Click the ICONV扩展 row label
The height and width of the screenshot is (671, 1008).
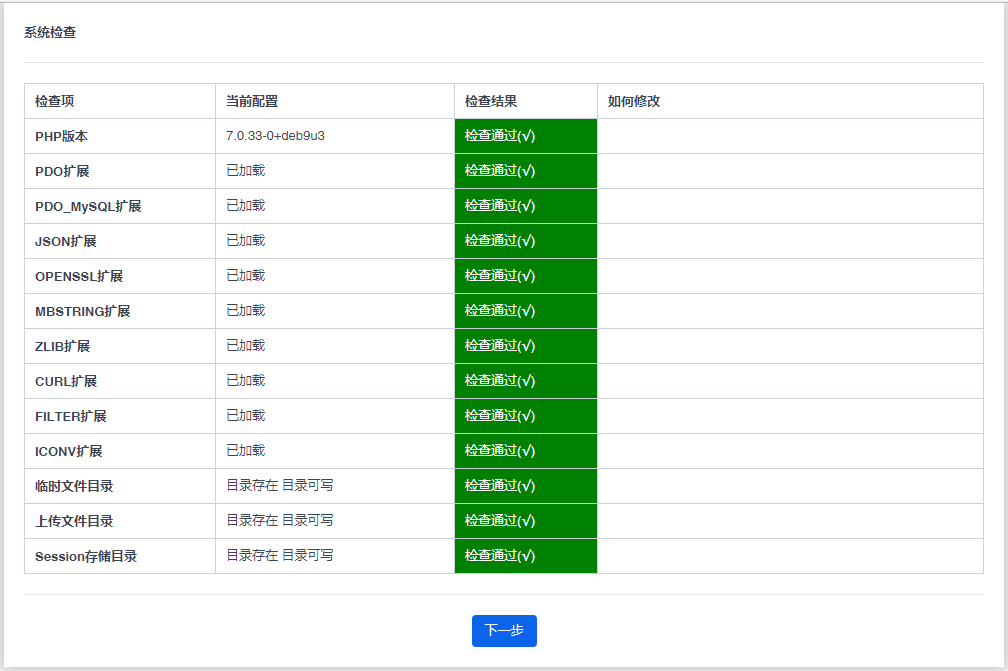68,451
